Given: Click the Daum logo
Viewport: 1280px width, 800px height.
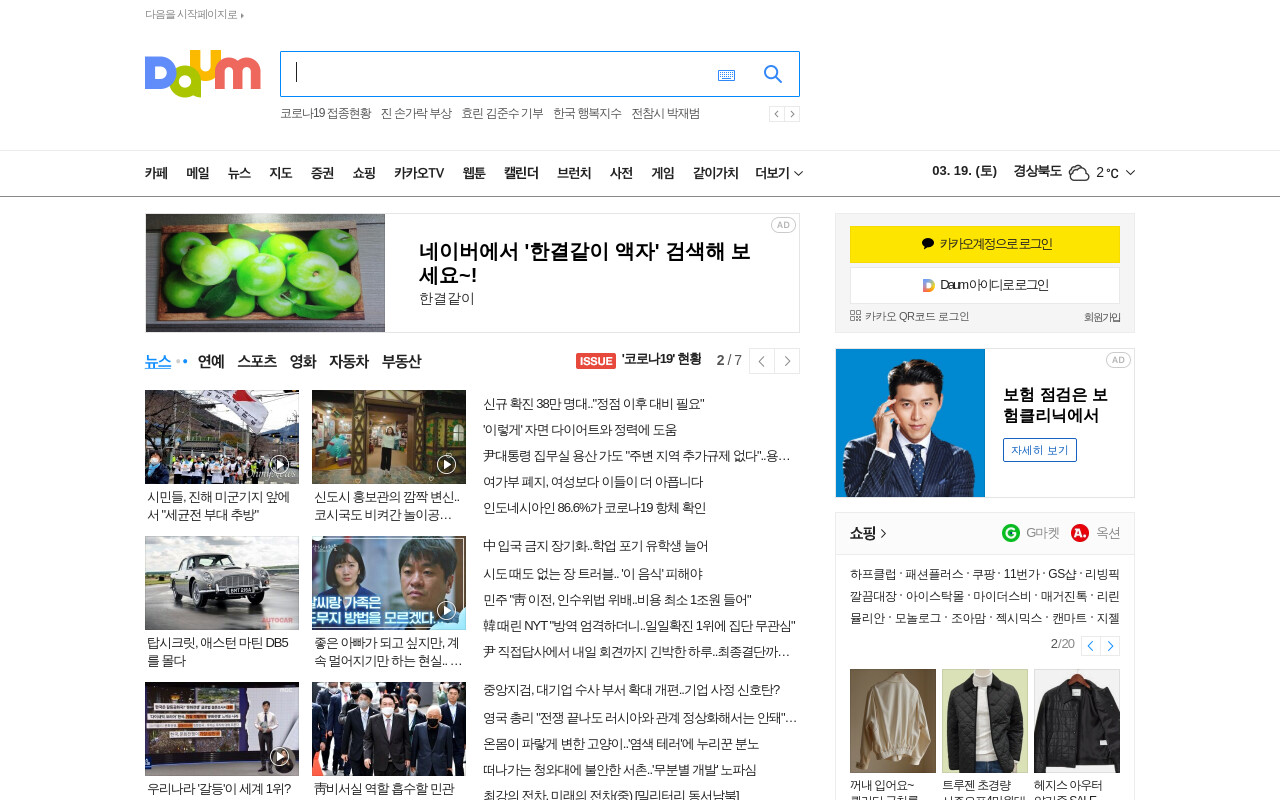Looking at the screenshot, I should pos(203,74).
